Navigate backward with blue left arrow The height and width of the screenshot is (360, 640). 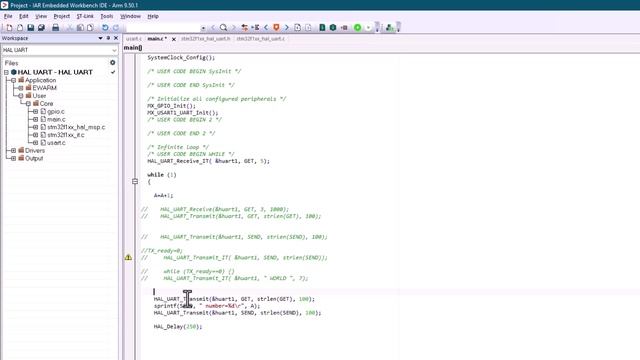266,28
